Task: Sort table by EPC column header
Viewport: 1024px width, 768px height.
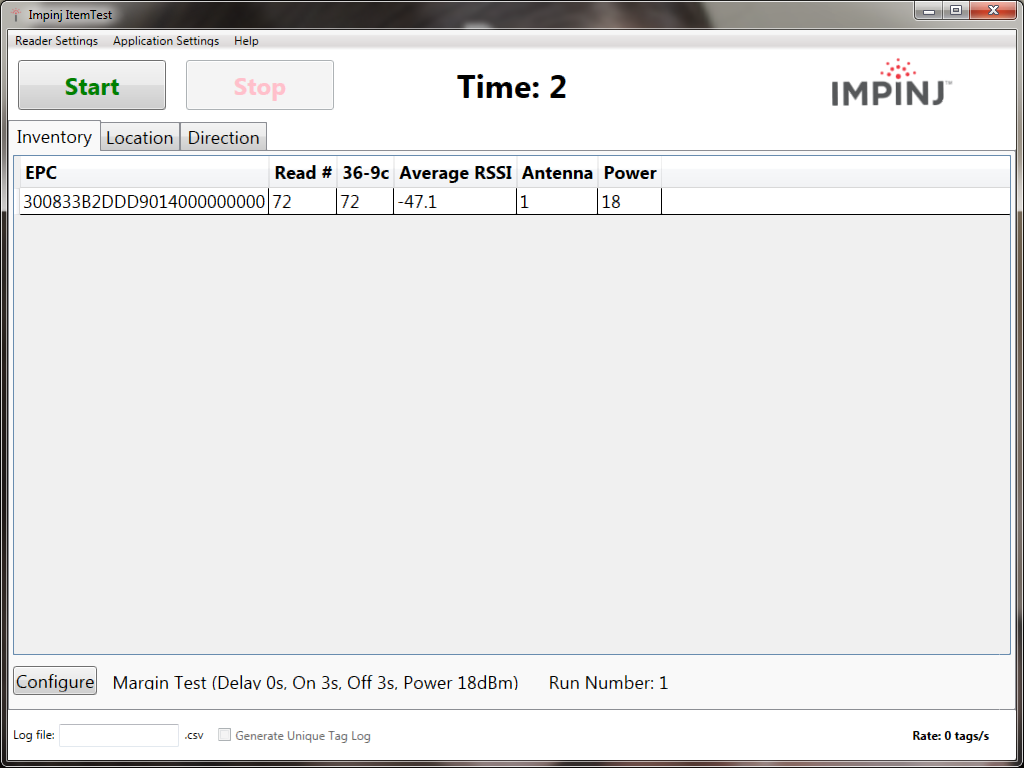Action: (x=144, y=173)
